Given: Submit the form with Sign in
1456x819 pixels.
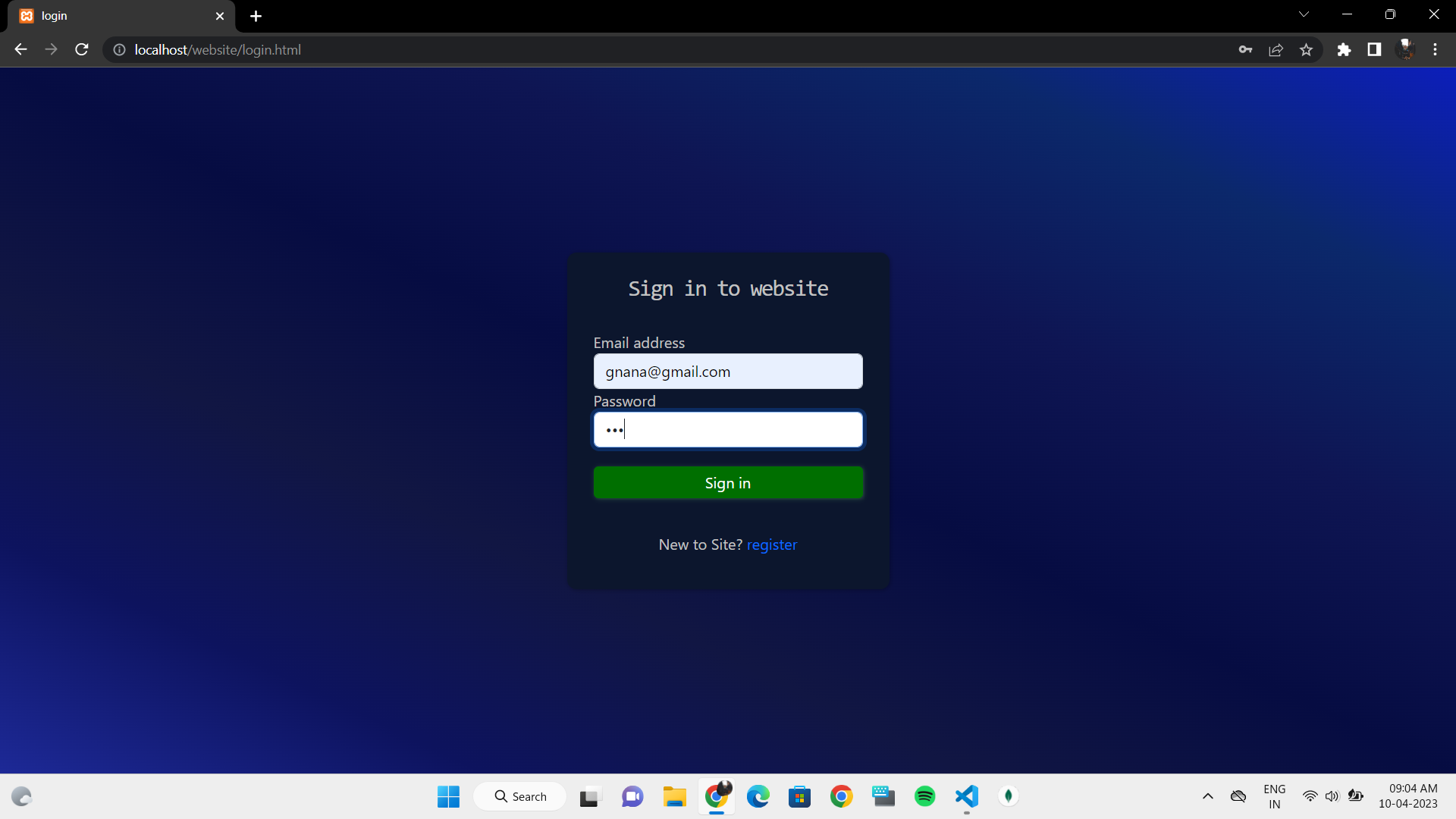Looking at the screenshot, I should [728, 483].
